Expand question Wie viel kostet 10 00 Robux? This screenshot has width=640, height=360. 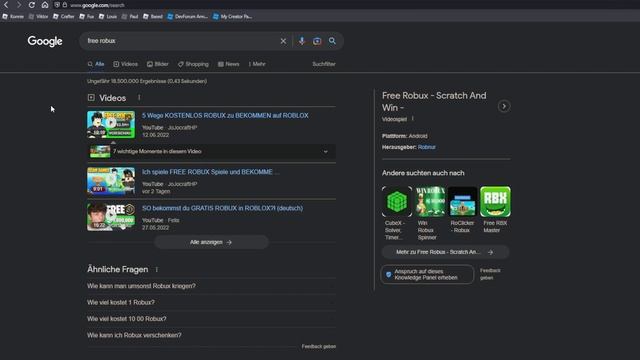tap(211, 319)
